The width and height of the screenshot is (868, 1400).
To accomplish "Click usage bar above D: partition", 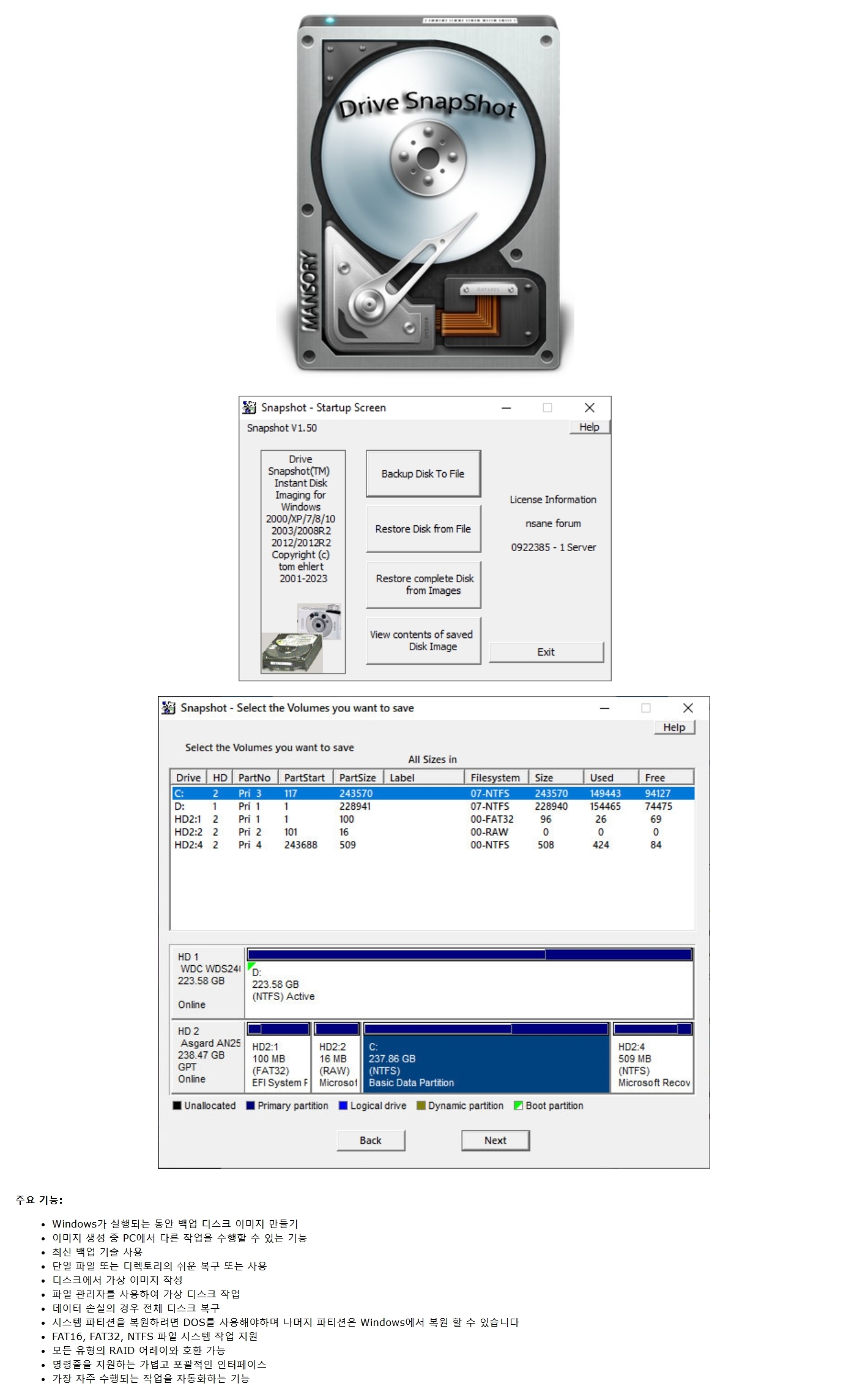I will 470,955.
